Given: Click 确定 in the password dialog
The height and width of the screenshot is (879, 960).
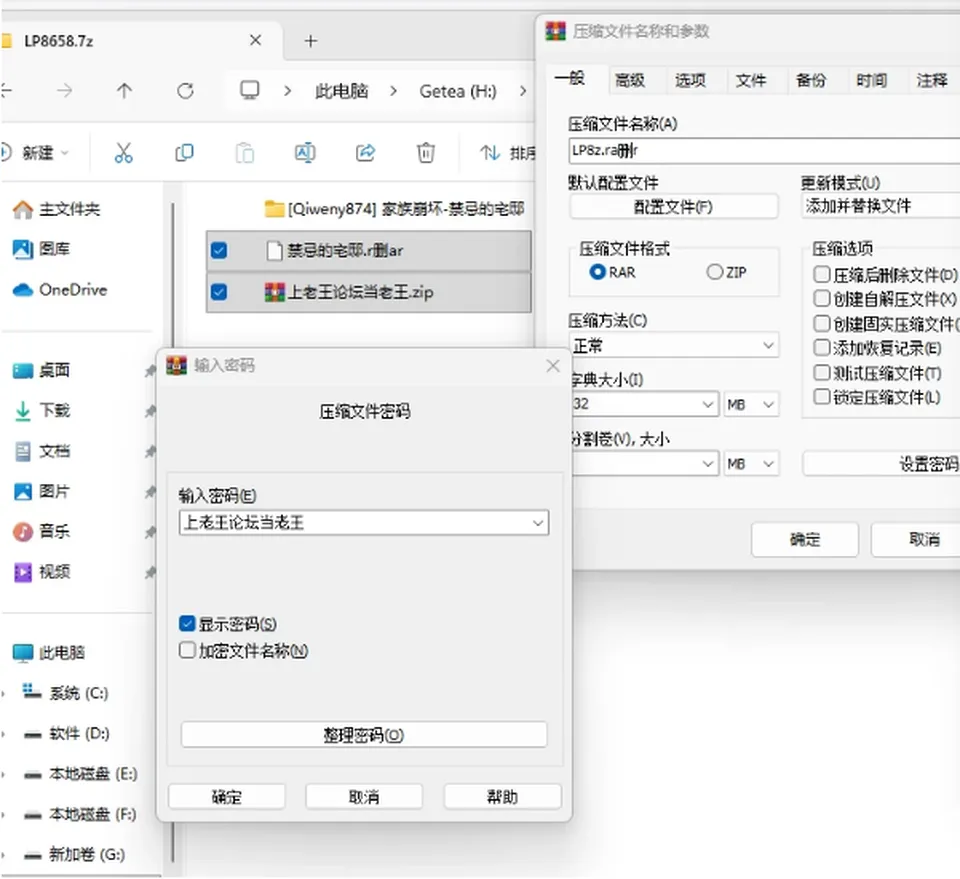Looking at the screenshot, I should (x=227, y=796).
